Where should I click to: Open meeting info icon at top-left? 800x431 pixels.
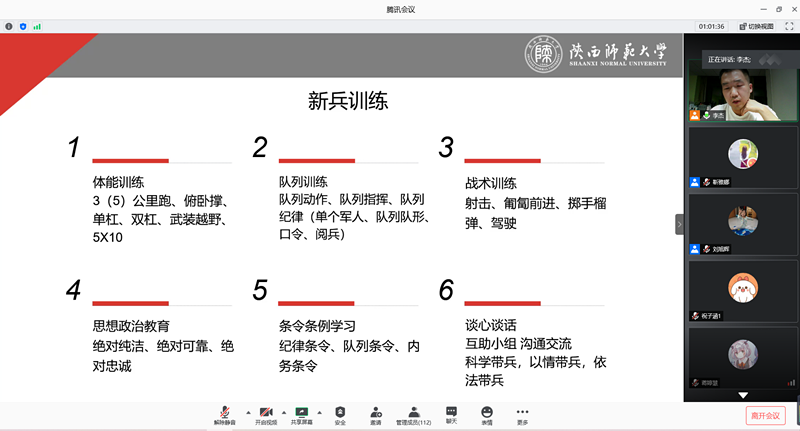[9, 26]
